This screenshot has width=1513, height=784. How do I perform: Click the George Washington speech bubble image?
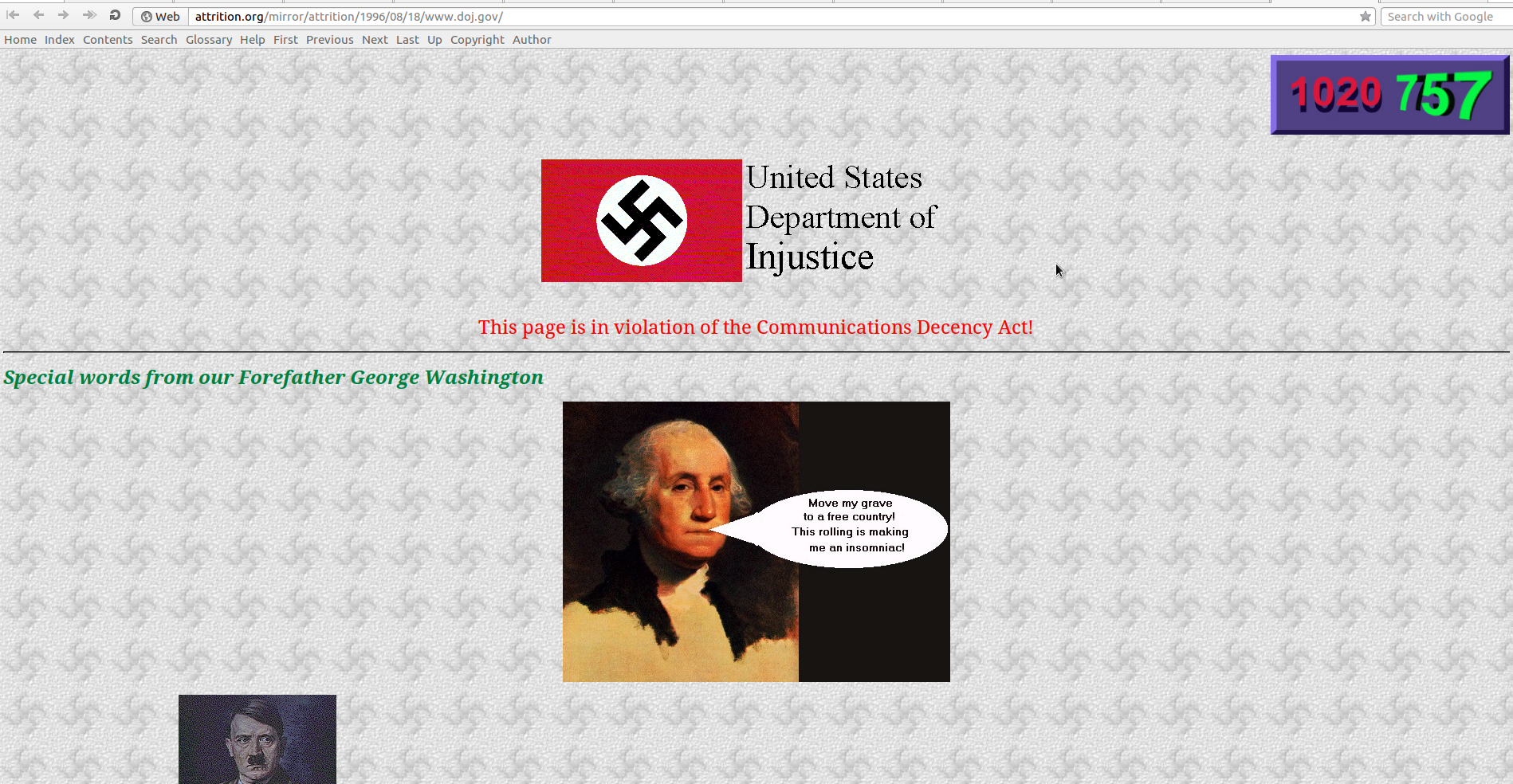click(x=756, y=542)
